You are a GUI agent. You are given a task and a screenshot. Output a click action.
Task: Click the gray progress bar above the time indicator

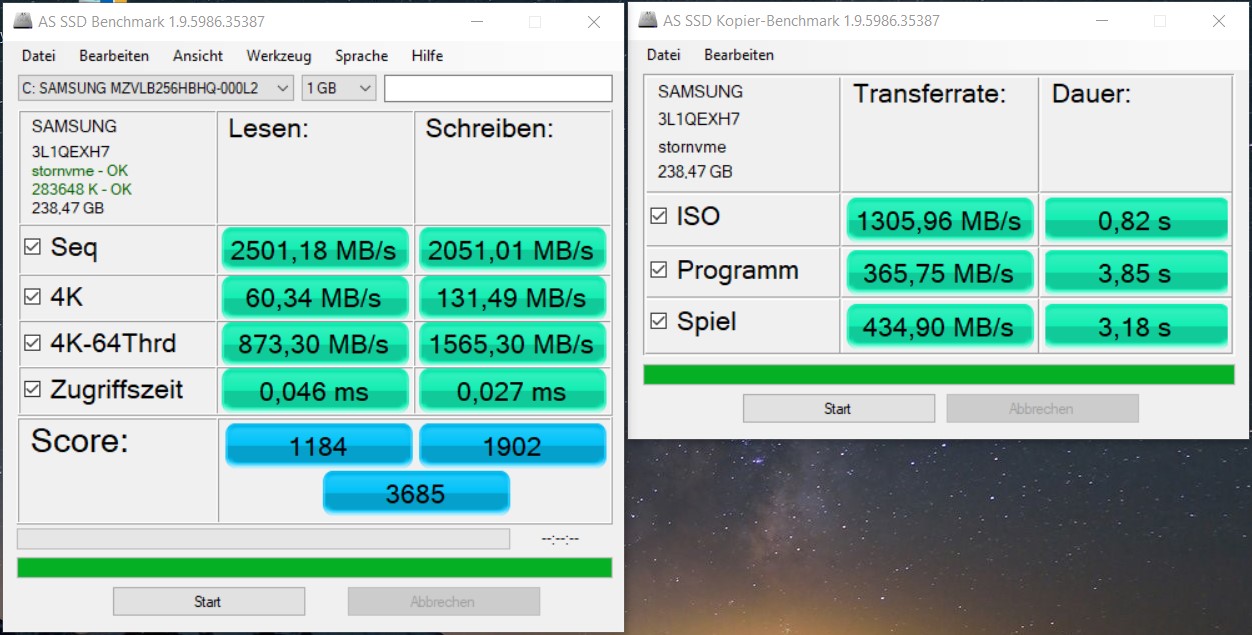[x=263, y=539]
